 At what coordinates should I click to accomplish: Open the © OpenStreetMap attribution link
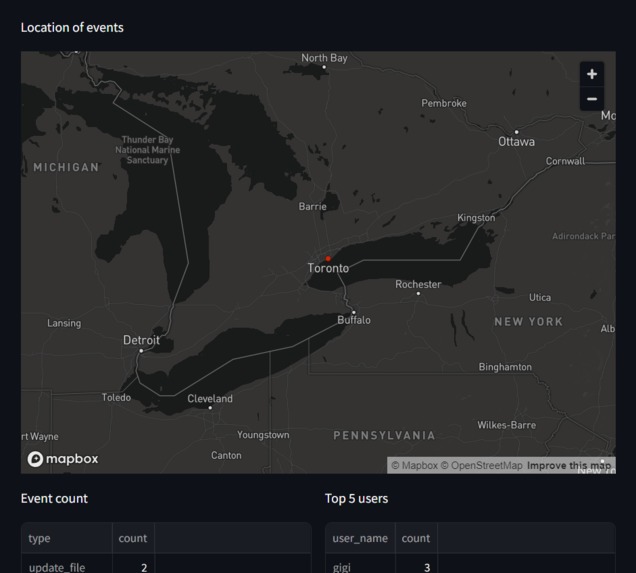point(481,466)
